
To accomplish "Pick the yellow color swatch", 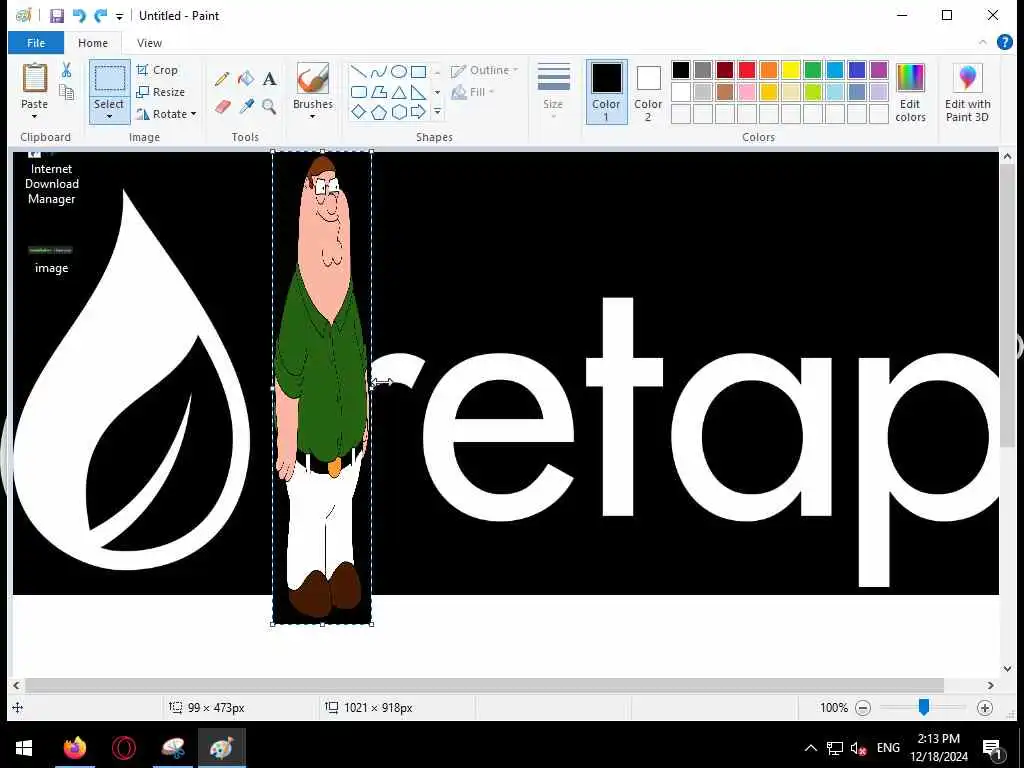I will tap(791, 70).
